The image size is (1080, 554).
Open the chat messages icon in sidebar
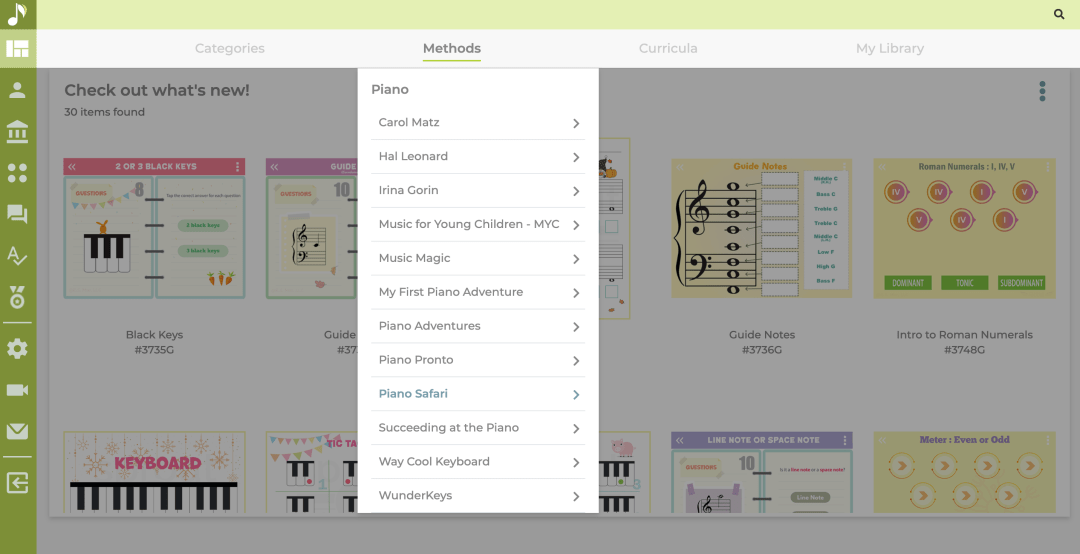pyautogui.click(x=17, y=214)
